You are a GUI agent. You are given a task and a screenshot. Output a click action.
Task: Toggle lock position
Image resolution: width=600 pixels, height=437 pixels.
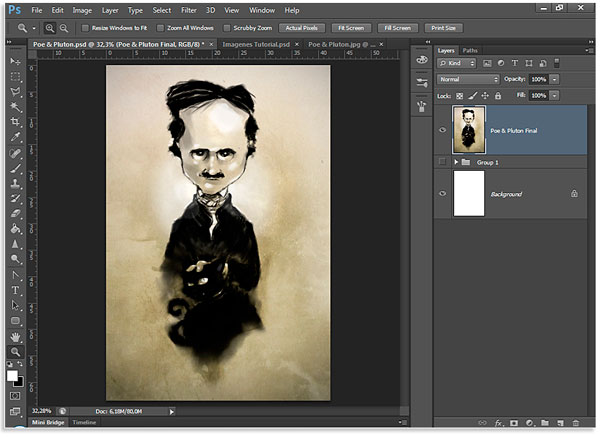485,96
